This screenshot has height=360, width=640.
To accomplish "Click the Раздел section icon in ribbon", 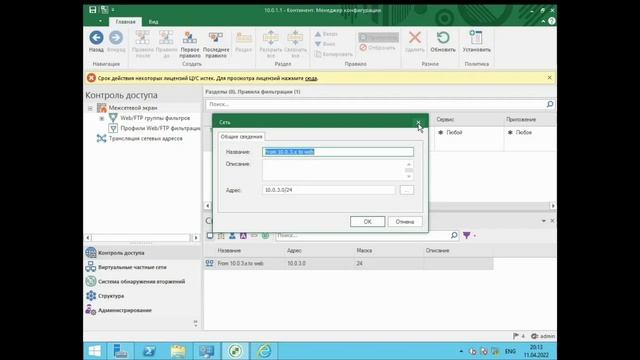I will (244, 38).
